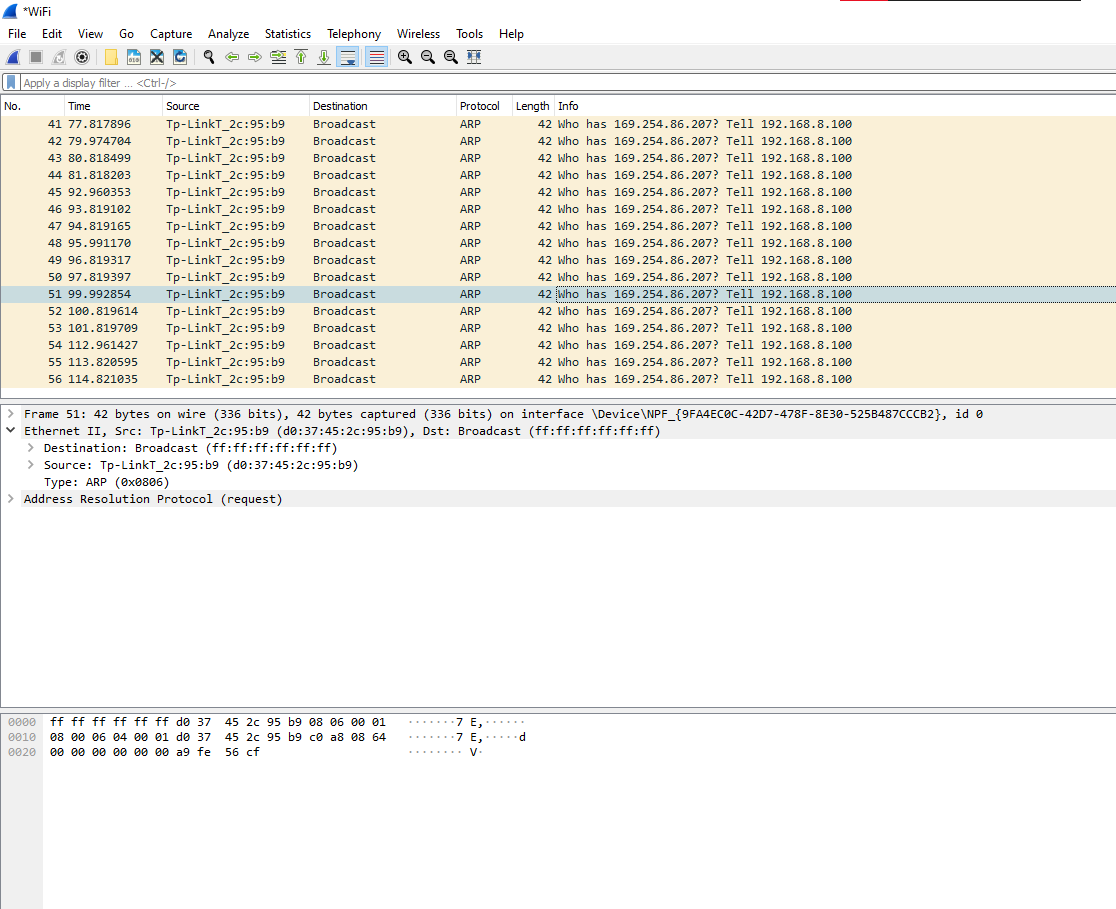The width and height of the screenshot is (1116, 909).
Task: Sort by the Length column header
Action: point(533,106)
